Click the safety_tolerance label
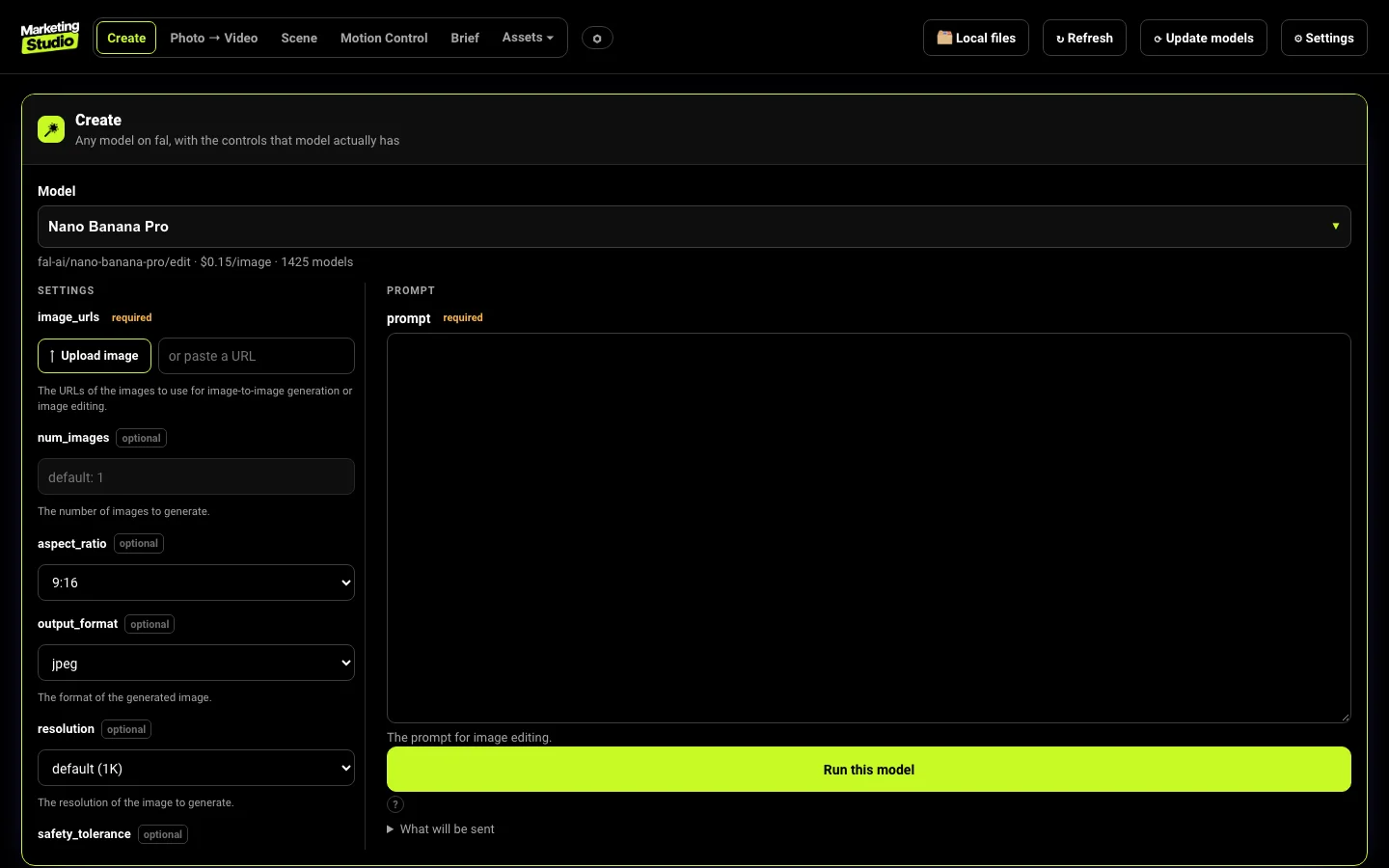This screenshot has width=1389, height=868. 84,834
